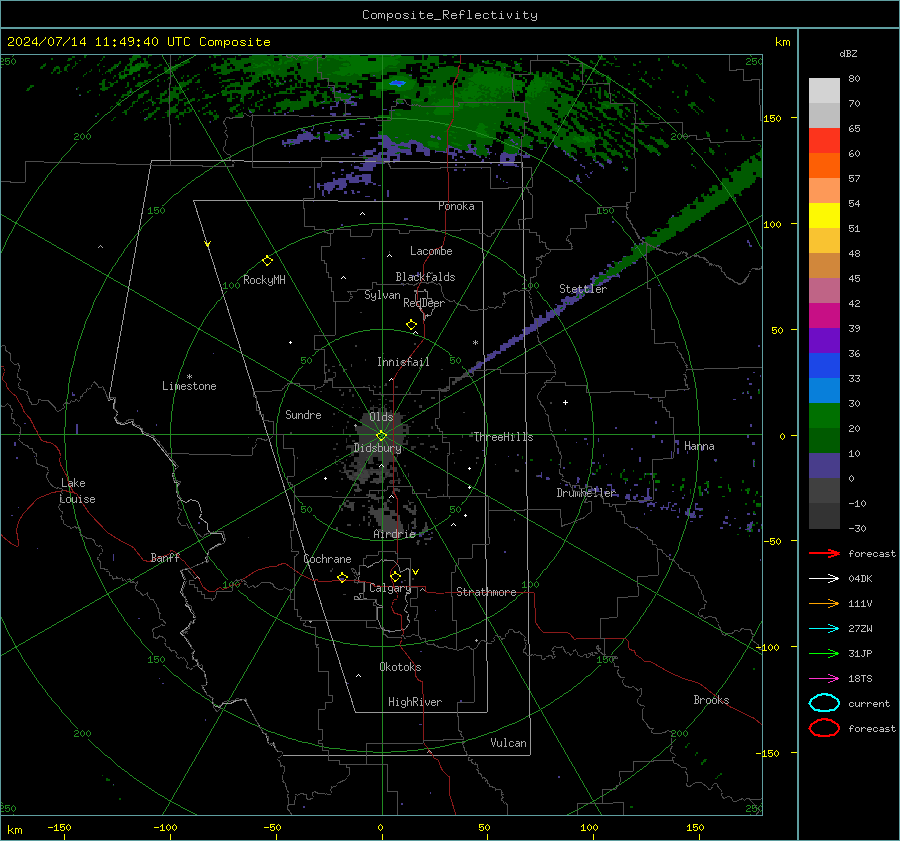This screenshot has width=900, height=841.
Task: Click the RedDeer map label
Action: click(424, 303)
